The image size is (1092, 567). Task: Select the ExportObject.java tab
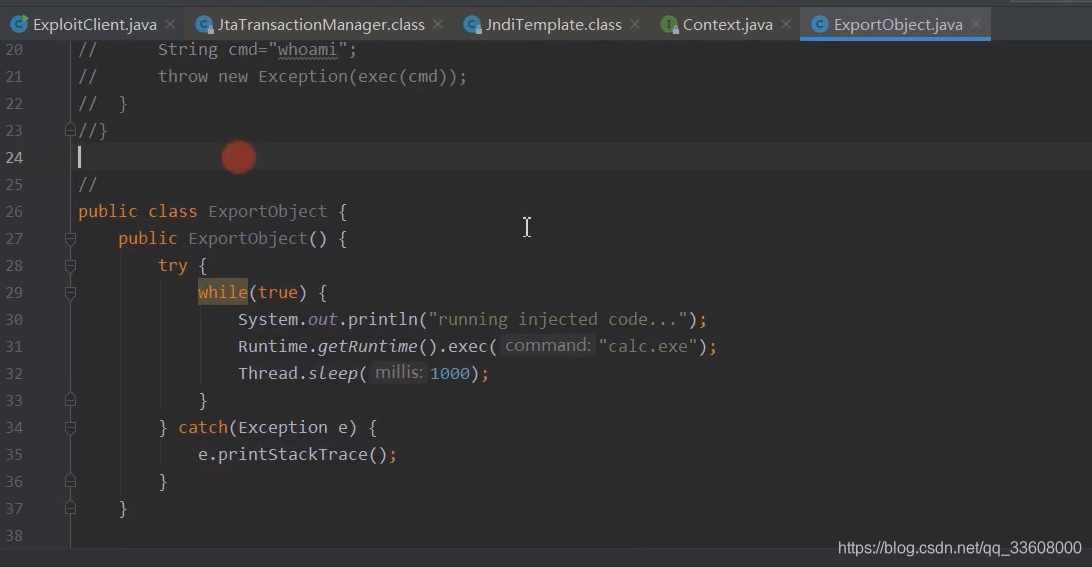click(898, 24)
